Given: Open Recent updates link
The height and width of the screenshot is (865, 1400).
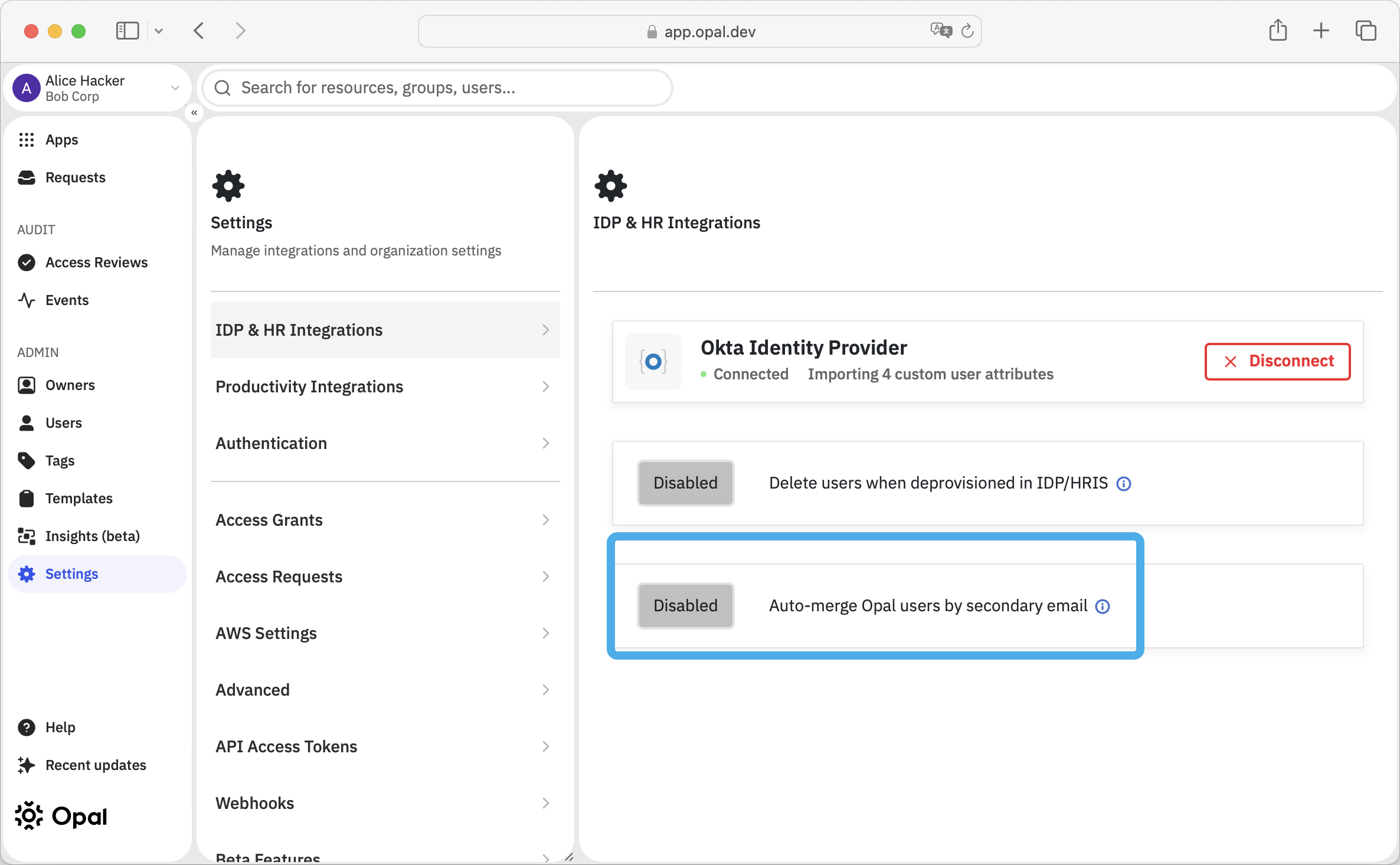Looking at the screenshot, I should tap(97, 765).
